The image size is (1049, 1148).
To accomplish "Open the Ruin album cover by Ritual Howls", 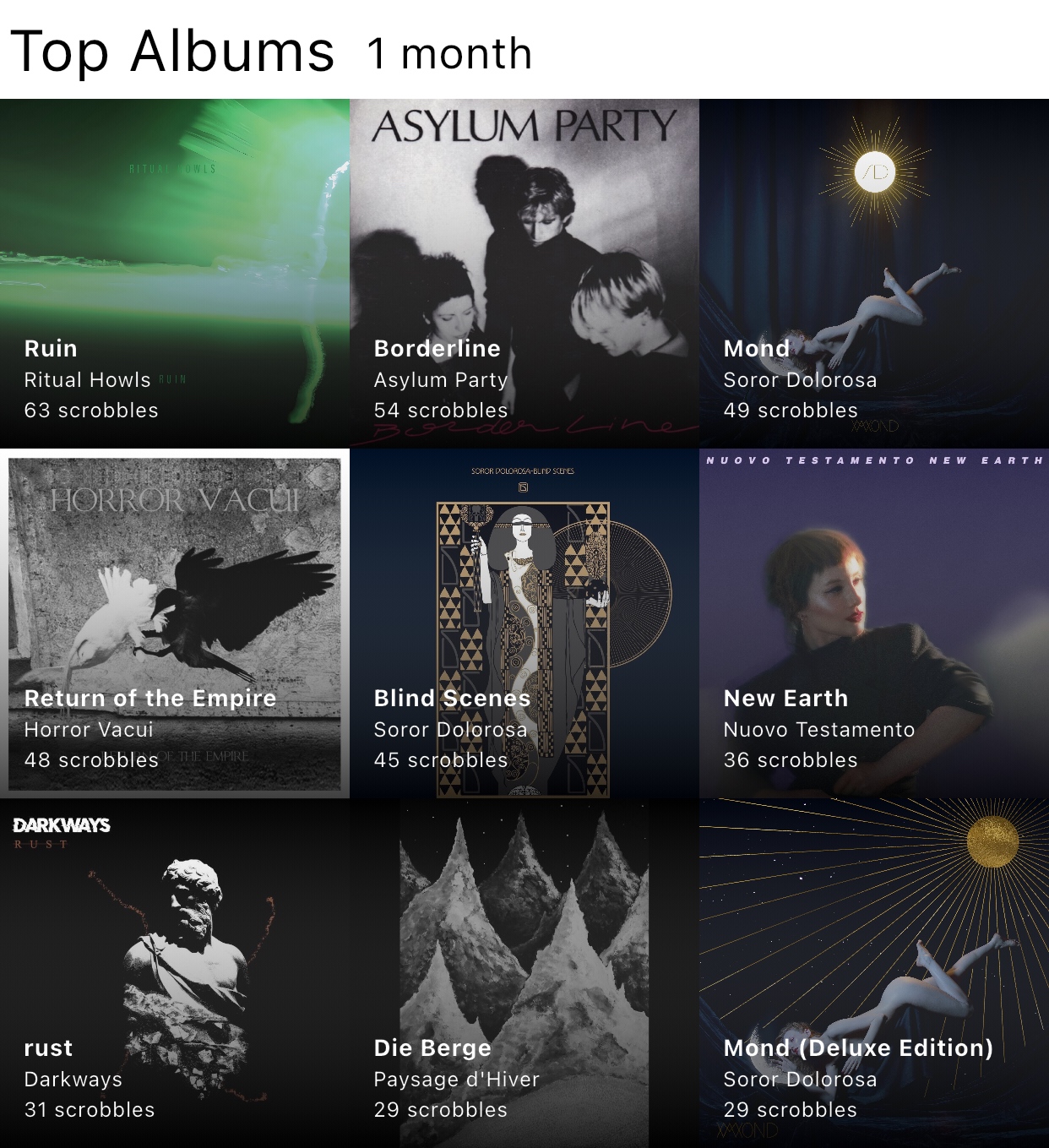I will [x=175, y=273].
